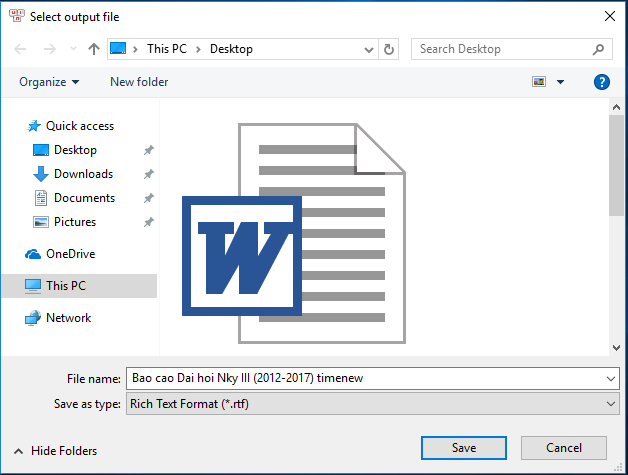Click the Cancel button

pyautogui.click(x=564, y=448)
